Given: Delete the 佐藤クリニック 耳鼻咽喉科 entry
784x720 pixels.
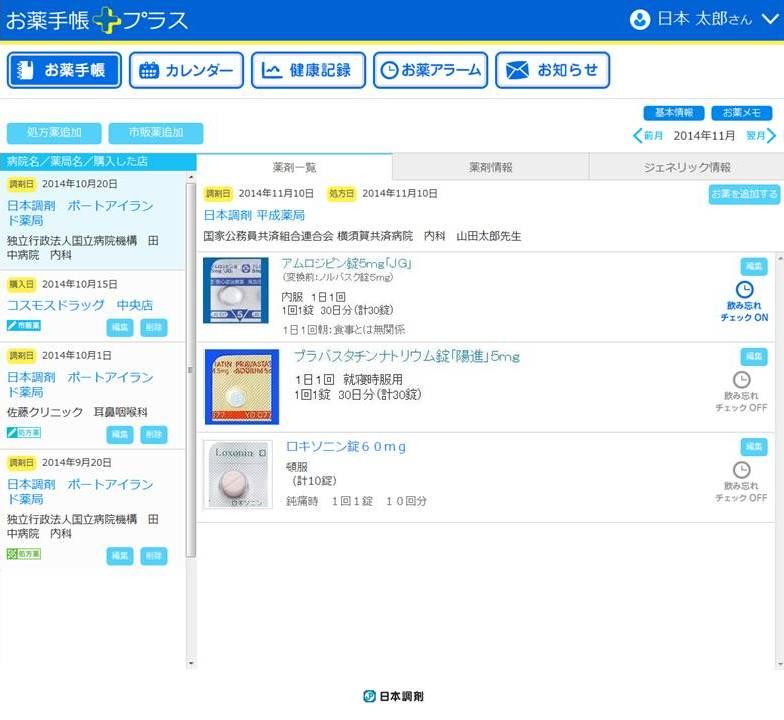Looking at the screenshot, I should [x=154, y=434].
